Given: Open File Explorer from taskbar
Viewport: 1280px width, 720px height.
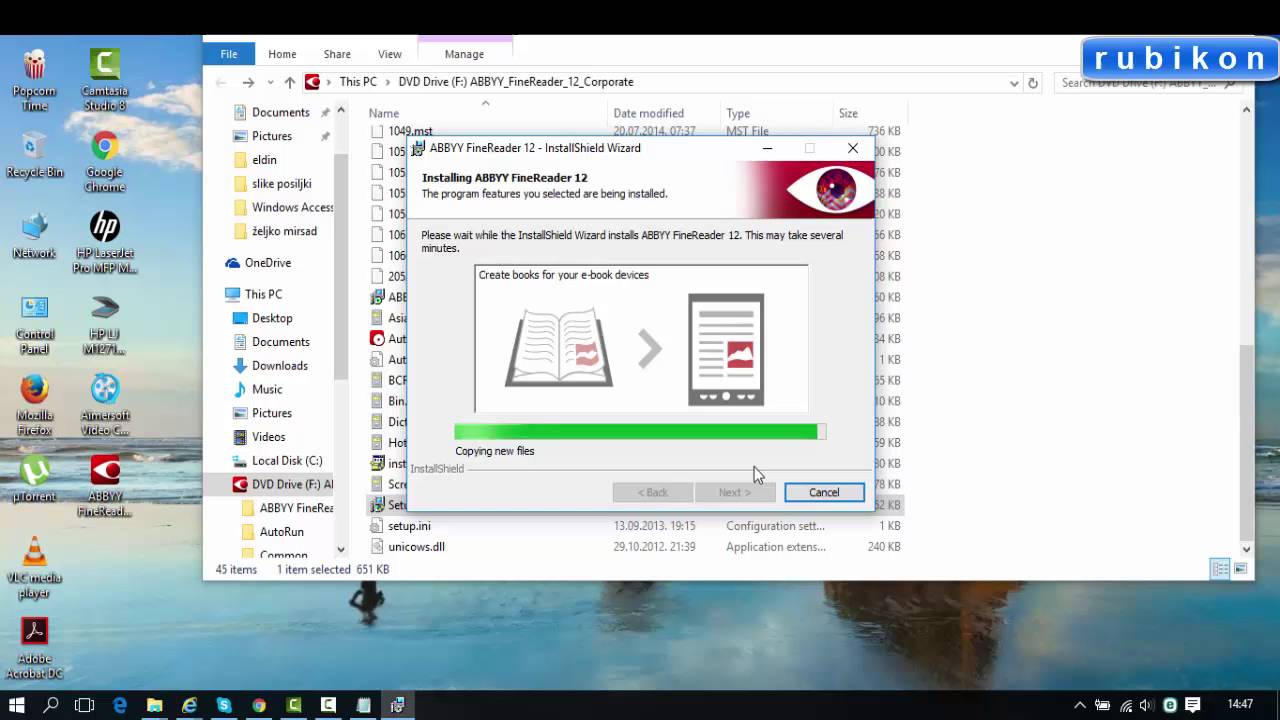Looking at the screenshot, I should tap(155, 705).
